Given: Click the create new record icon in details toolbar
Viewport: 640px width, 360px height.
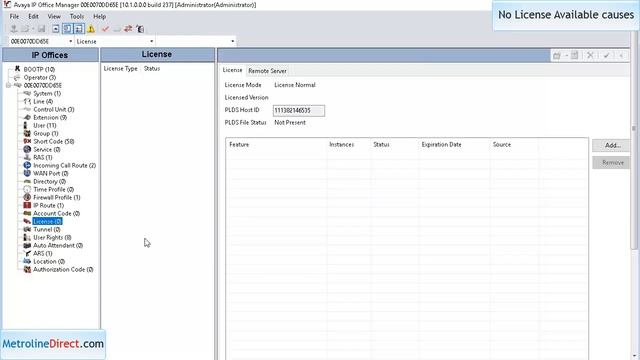Looking at the screenshot, I should pos(557,55).
